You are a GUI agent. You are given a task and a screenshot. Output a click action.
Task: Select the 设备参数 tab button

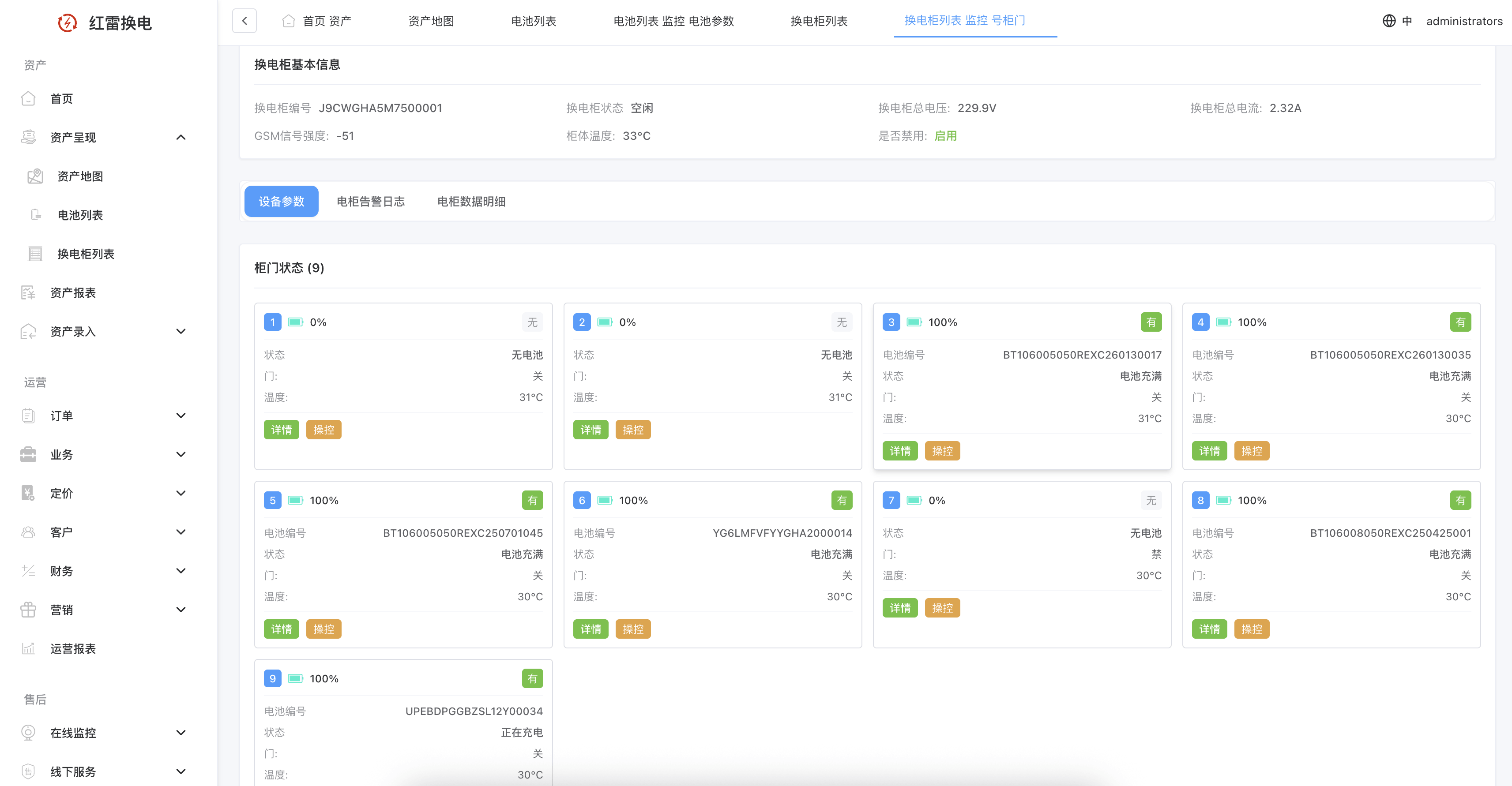coord(281,202)
